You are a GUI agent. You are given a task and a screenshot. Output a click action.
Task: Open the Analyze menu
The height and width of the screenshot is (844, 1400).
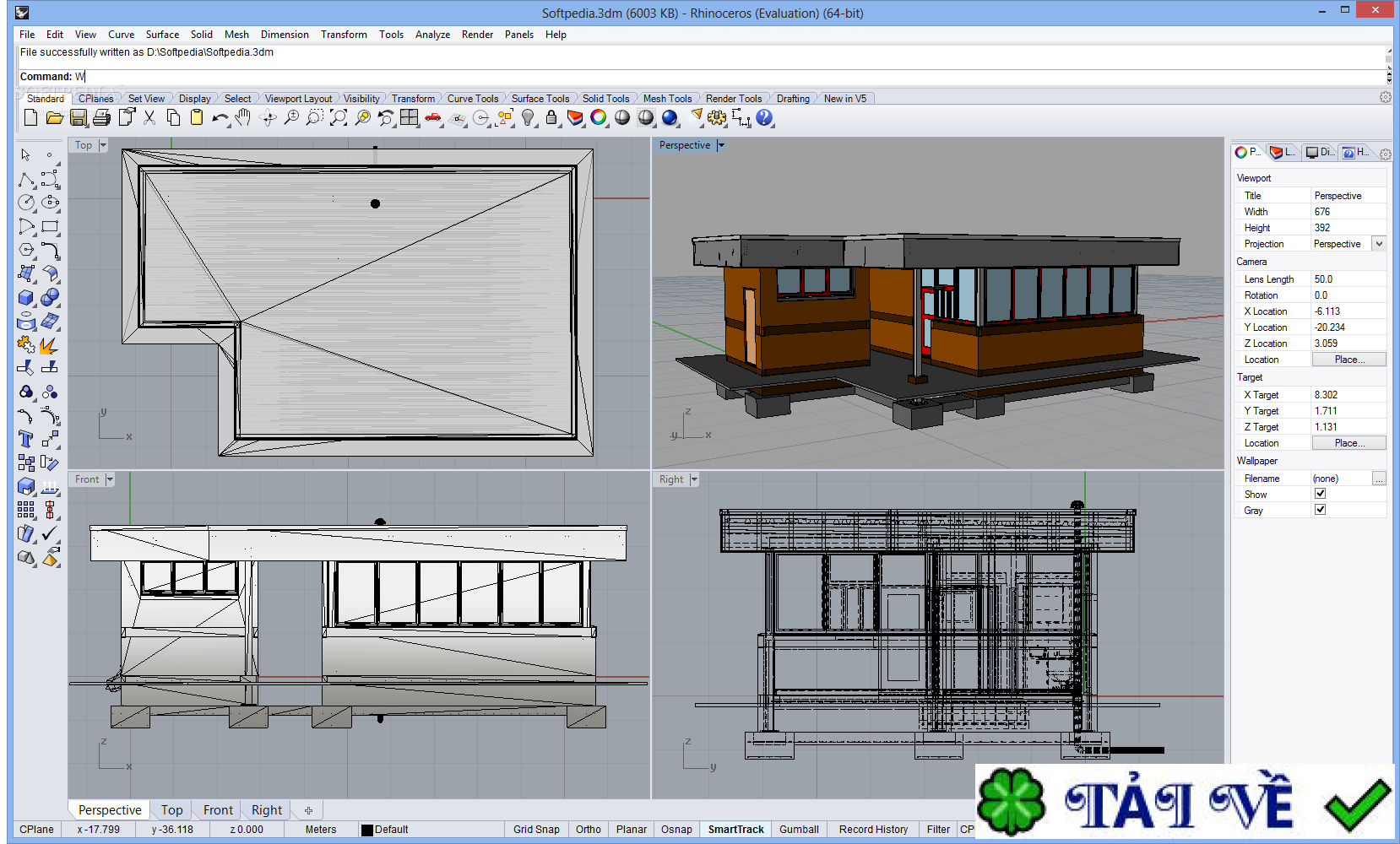(x=432, y=35)
